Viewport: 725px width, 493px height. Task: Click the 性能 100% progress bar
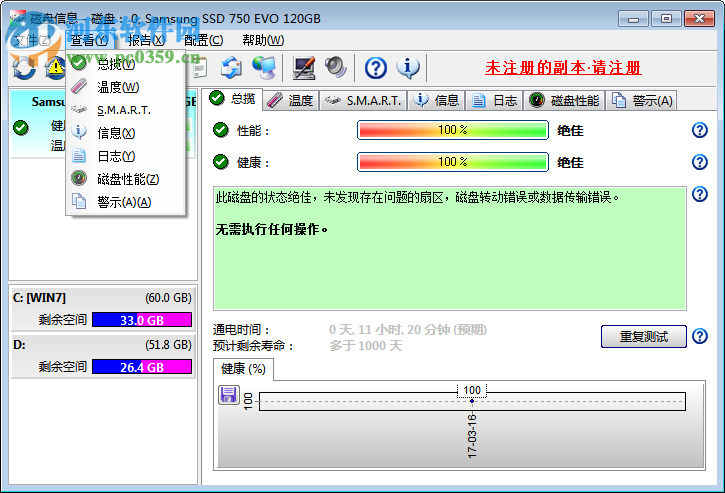tap(453, 130)
